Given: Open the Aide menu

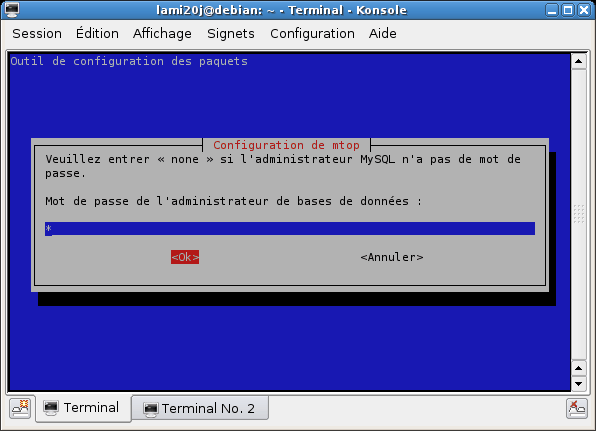Looking at the screenshot, I should tap(382, 33).
